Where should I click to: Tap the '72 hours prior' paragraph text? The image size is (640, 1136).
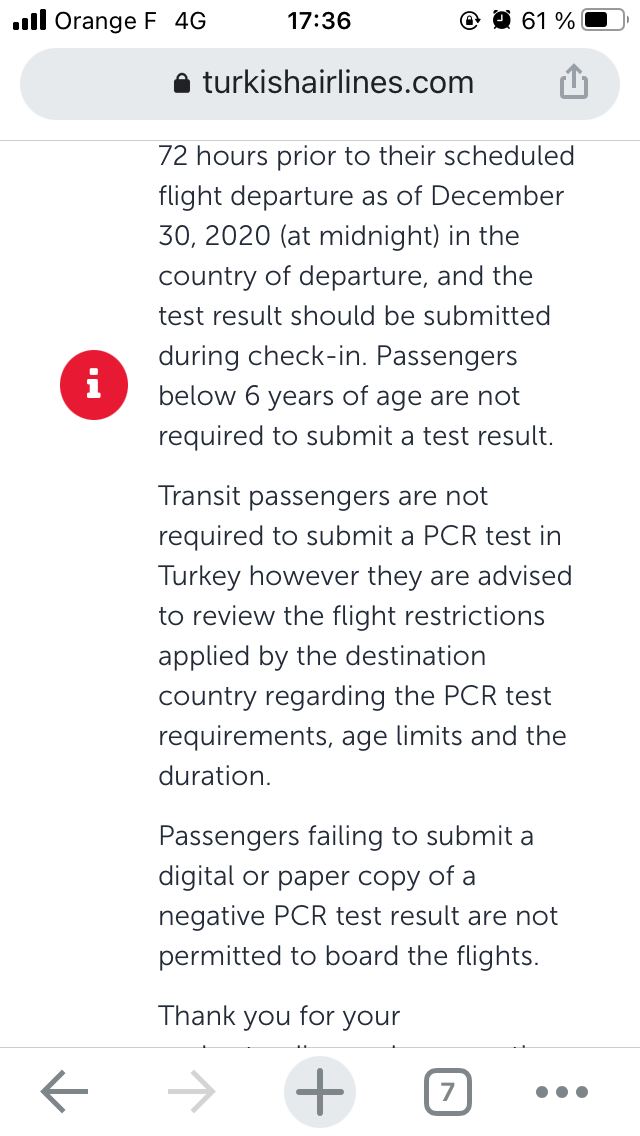(366, 296)
